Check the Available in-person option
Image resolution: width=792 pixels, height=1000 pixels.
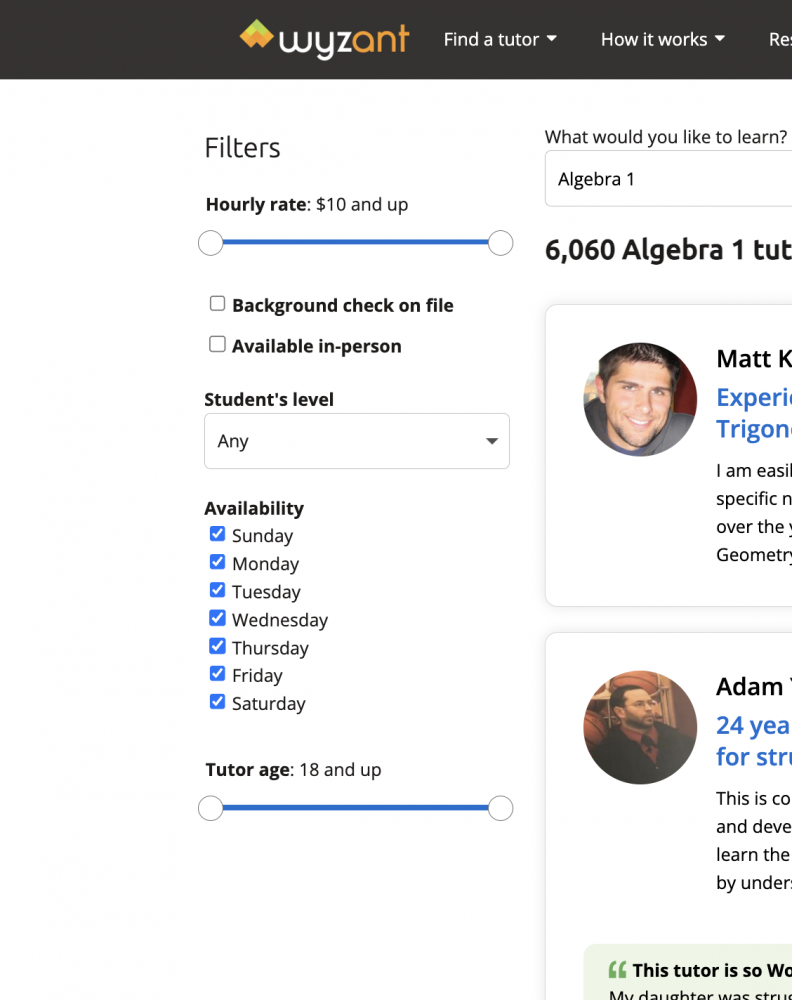coord(217,345)
